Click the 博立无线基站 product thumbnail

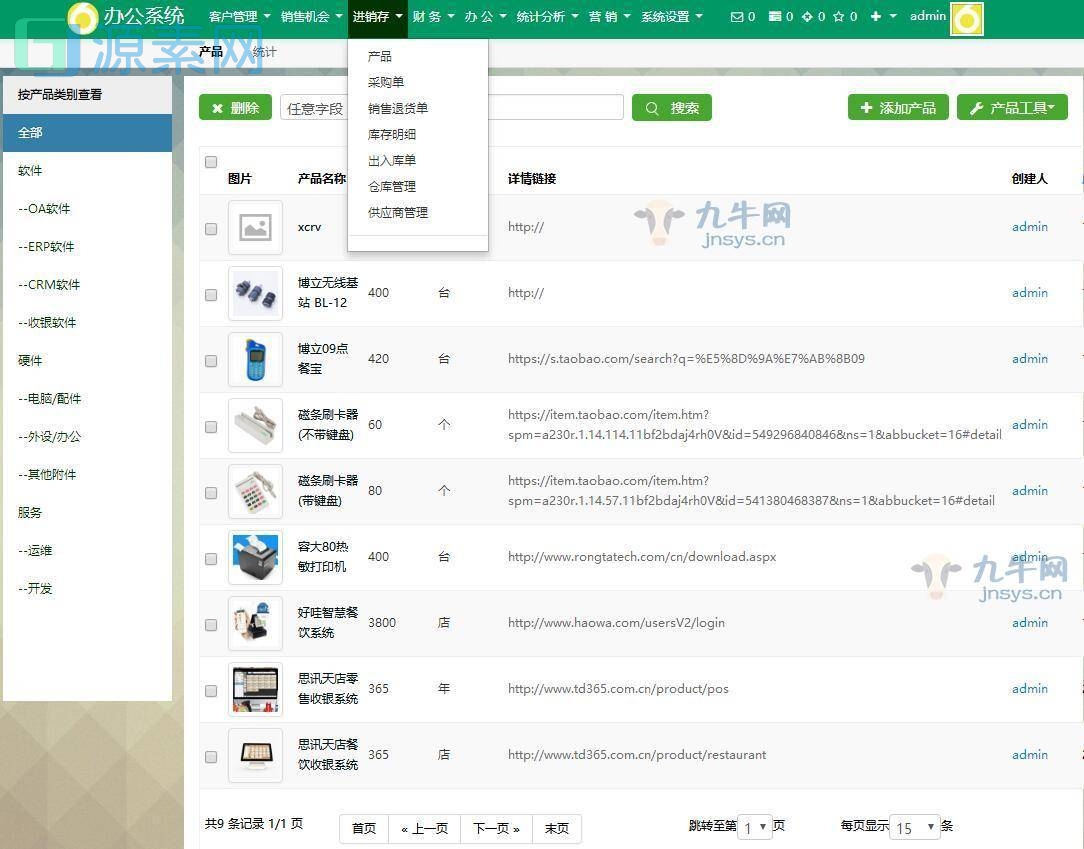click(x=256, y=293)
